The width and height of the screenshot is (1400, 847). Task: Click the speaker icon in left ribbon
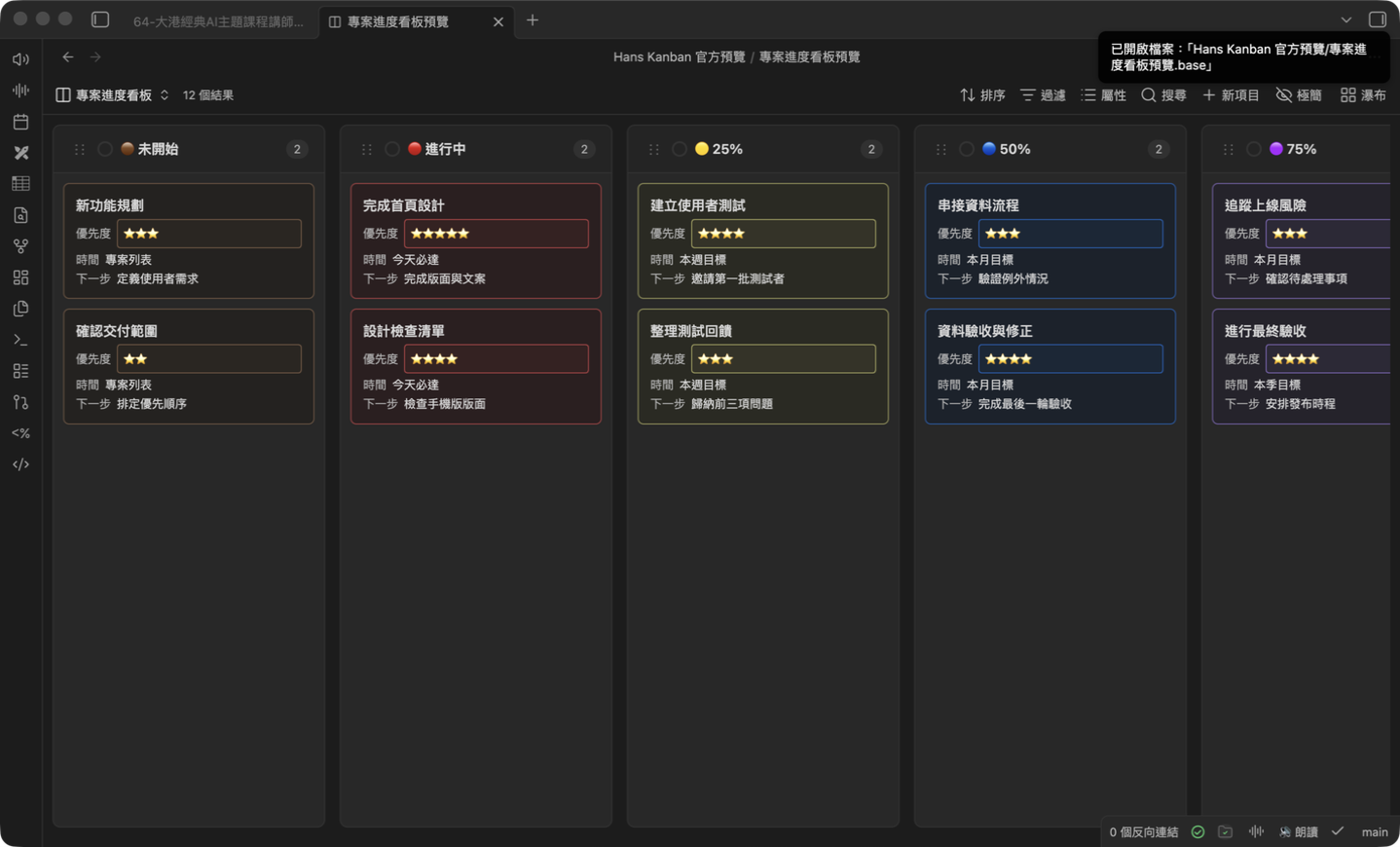(20, 59)
